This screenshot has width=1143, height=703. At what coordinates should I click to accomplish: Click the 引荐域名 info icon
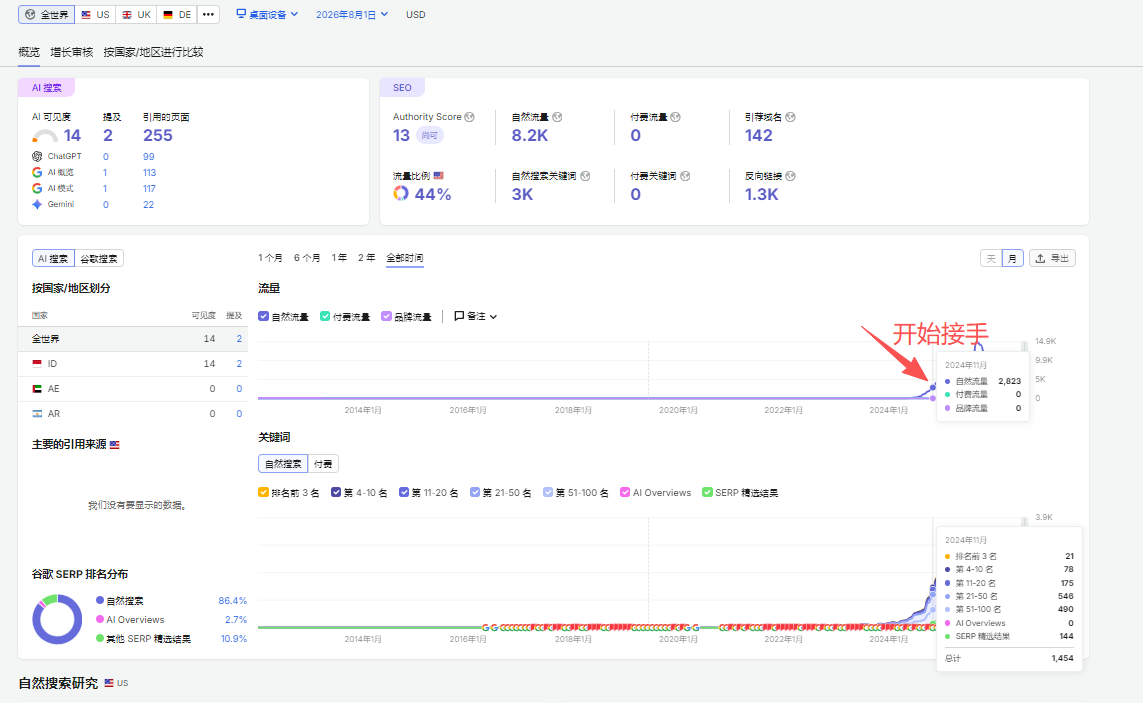pyautogui.click(x=790, y=117)
